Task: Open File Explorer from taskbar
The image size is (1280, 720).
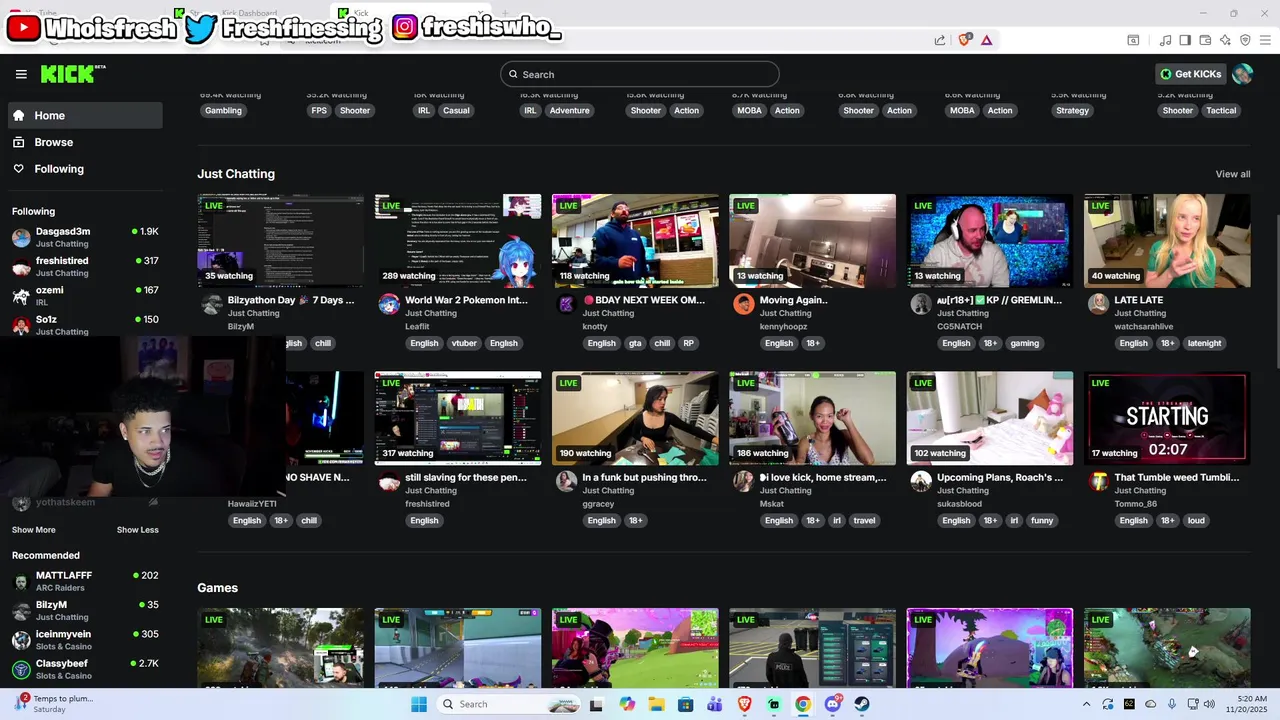Action: (656, 704)
